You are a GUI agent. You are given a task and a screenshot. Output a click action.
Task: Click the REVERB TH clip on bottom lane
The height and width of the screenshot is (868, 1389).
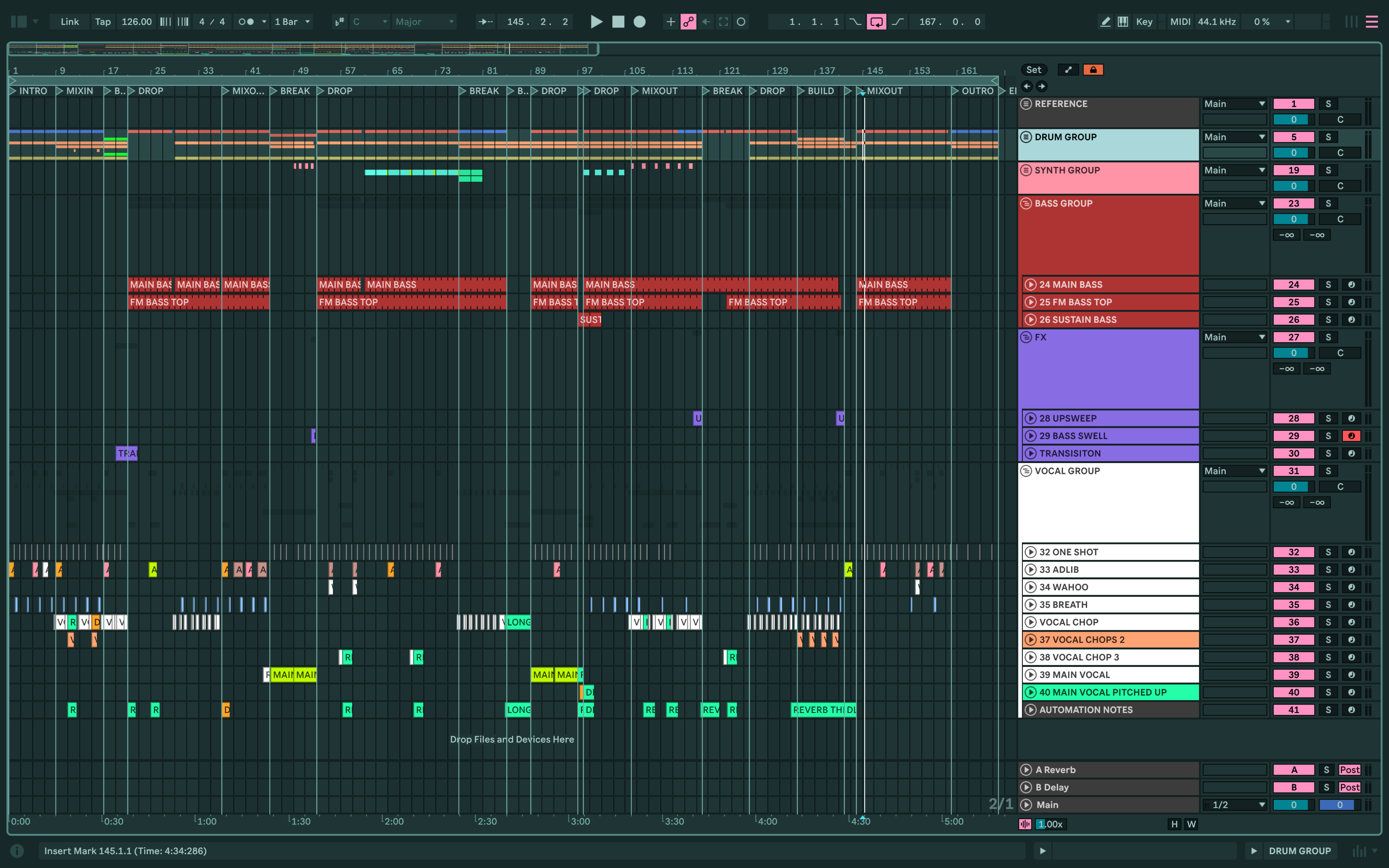pos(817,710)
